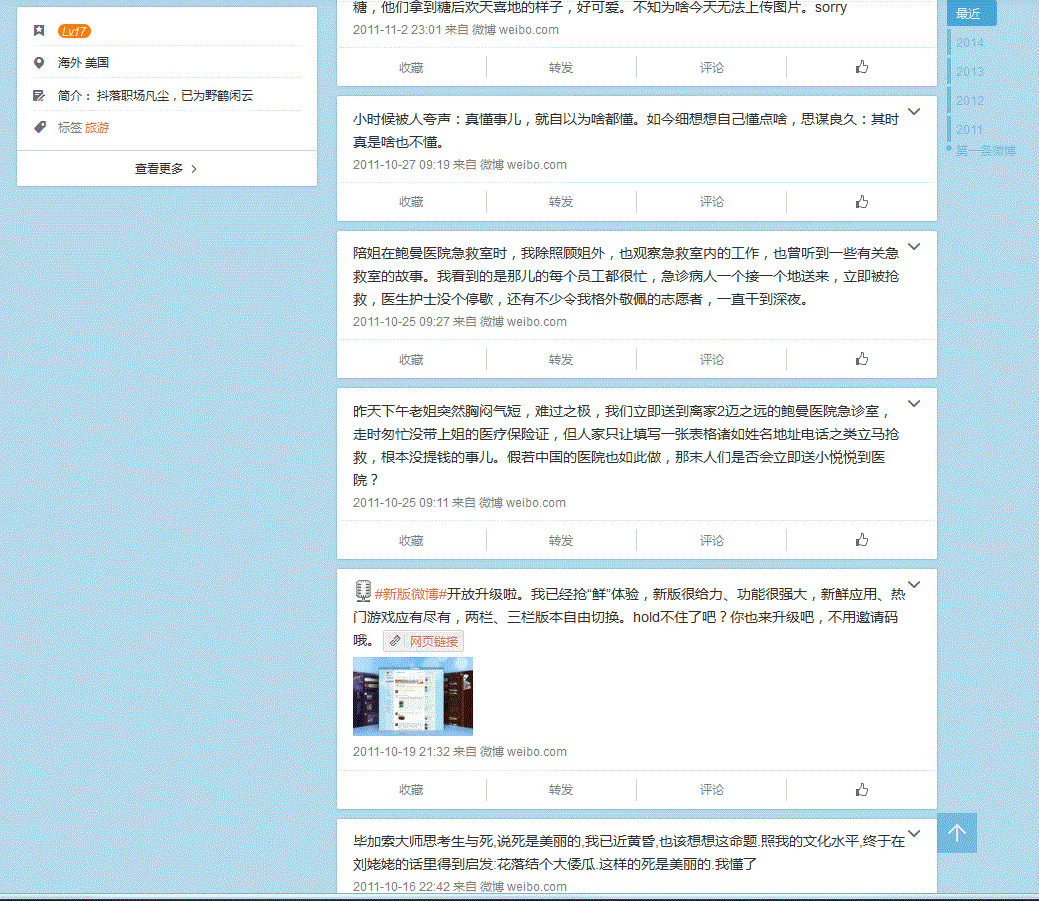
Task: Click the back-to-top arrow button
Action: click(x=956, y=833)
